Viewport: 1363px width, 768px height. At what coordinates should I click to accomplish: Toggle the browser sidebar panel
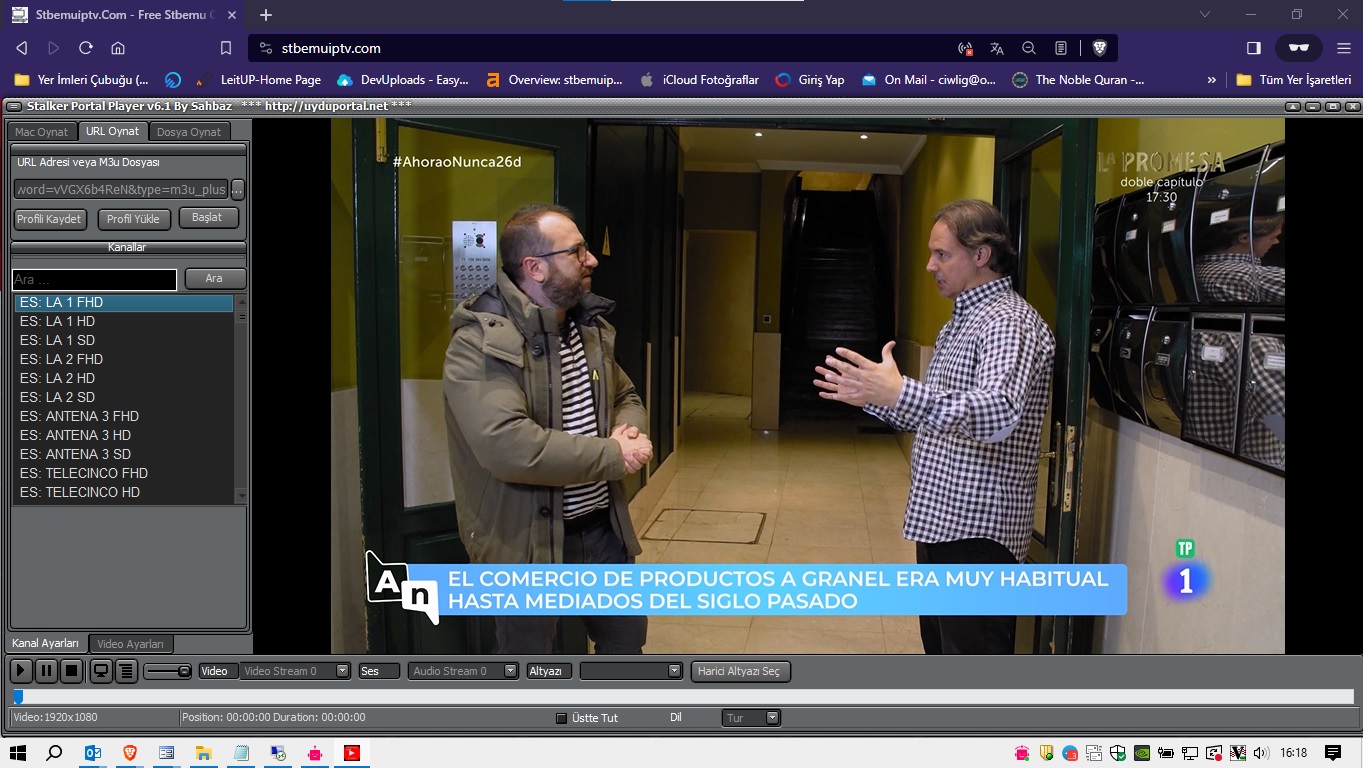coord(1254,48)
